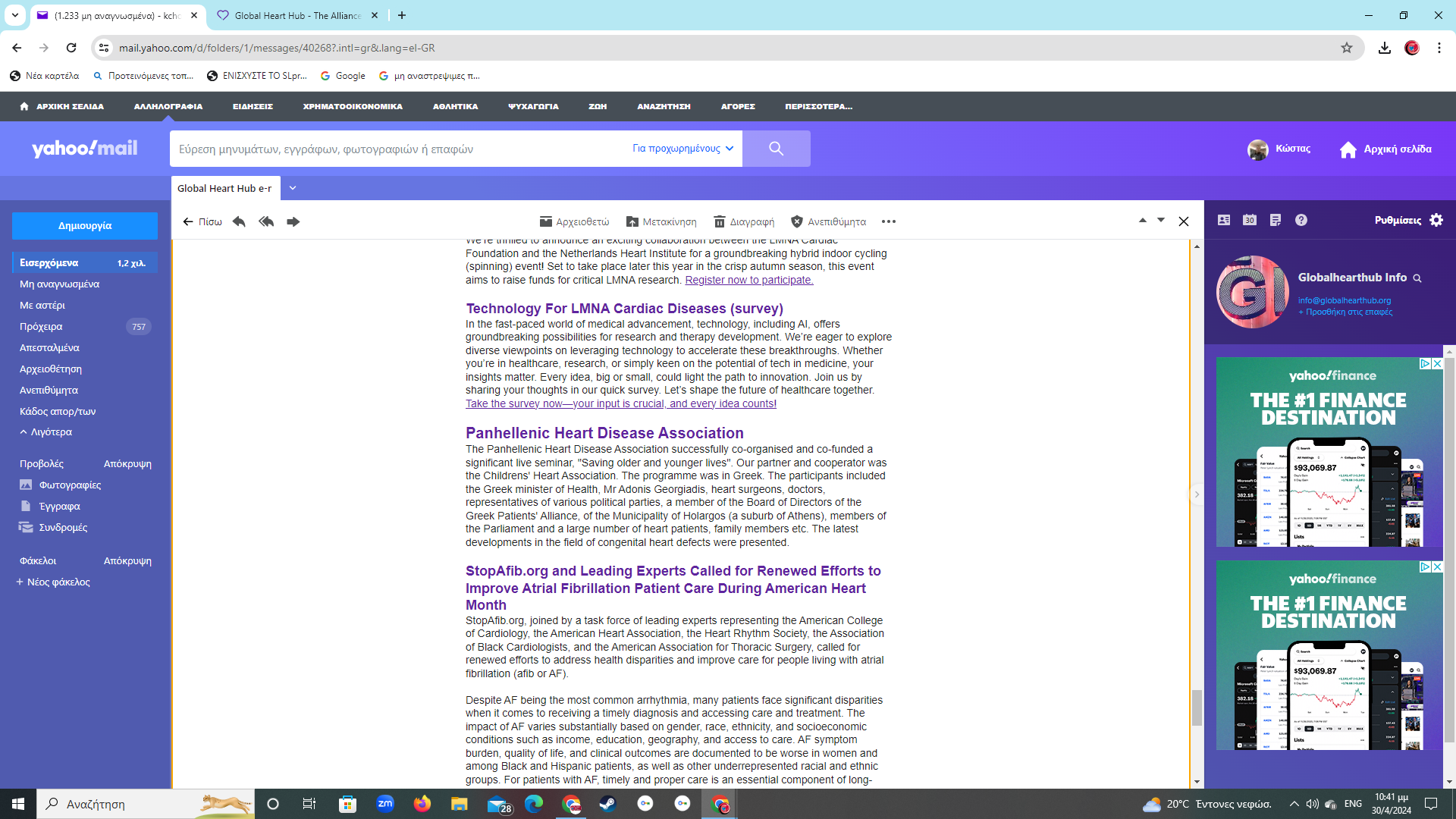
Task: Open Firefox from the taskbar
Action: pyautogui.click(x=422, y=804)
